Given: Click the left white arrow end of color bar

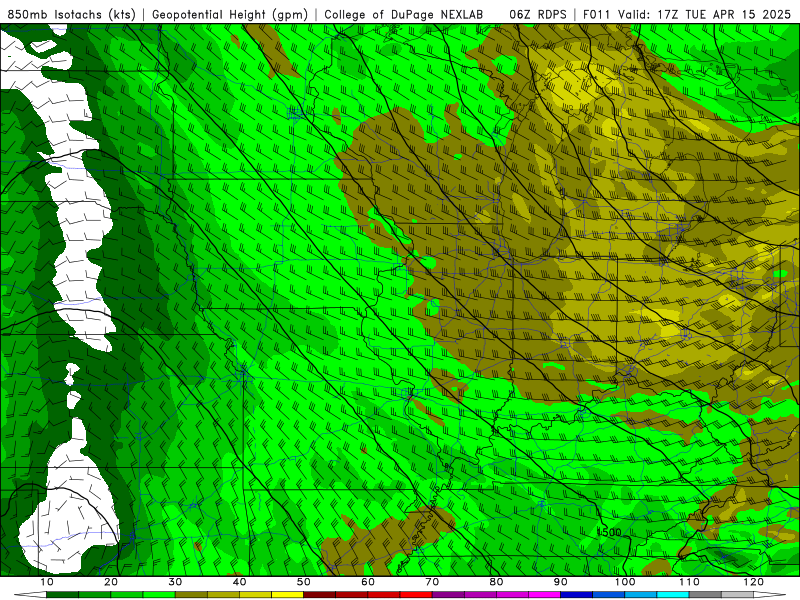Looking at the screenshot, I should pos(31,595).
